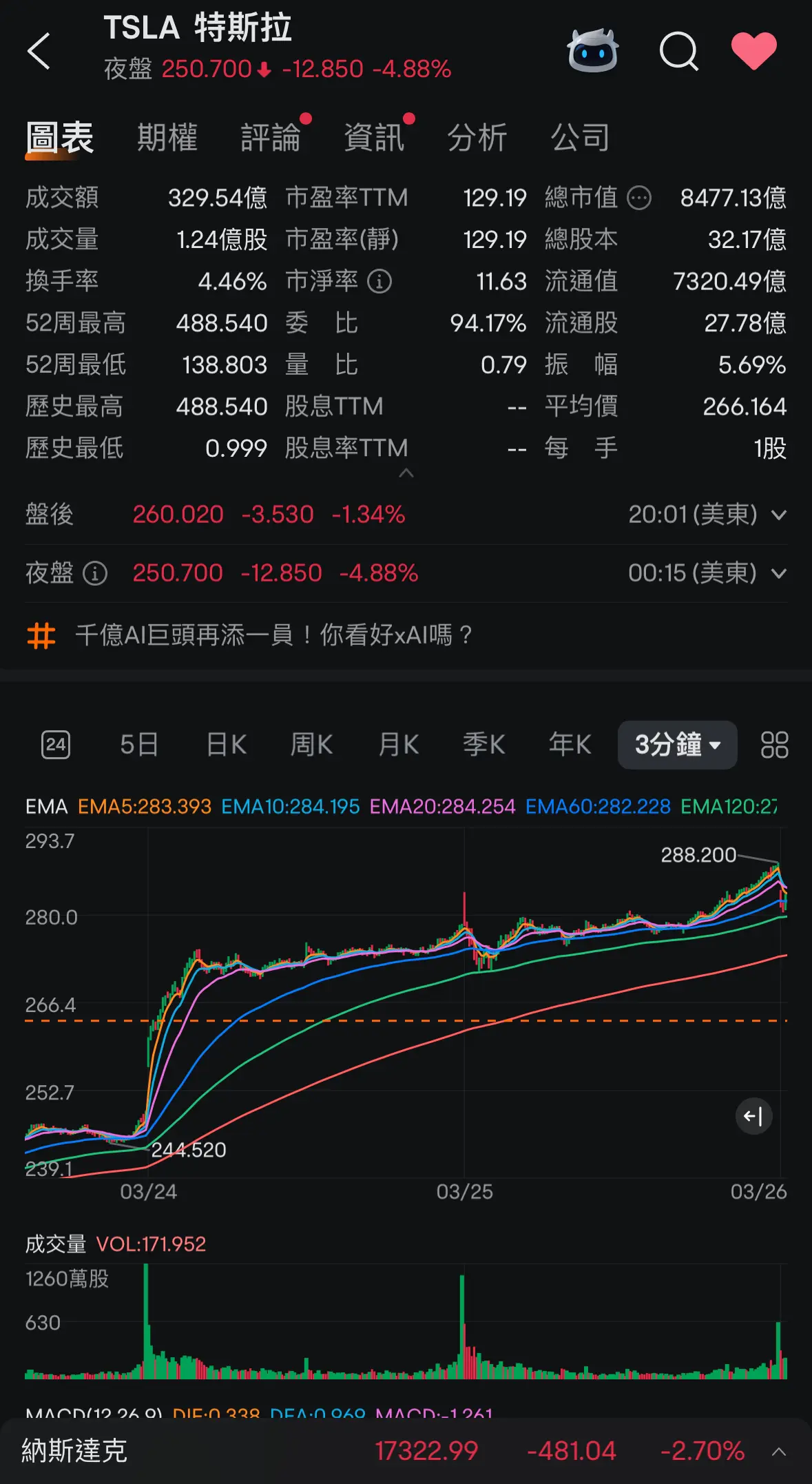Tap the 244.520 low price marker
The image size is (812, 1484).
[189, 1150]
